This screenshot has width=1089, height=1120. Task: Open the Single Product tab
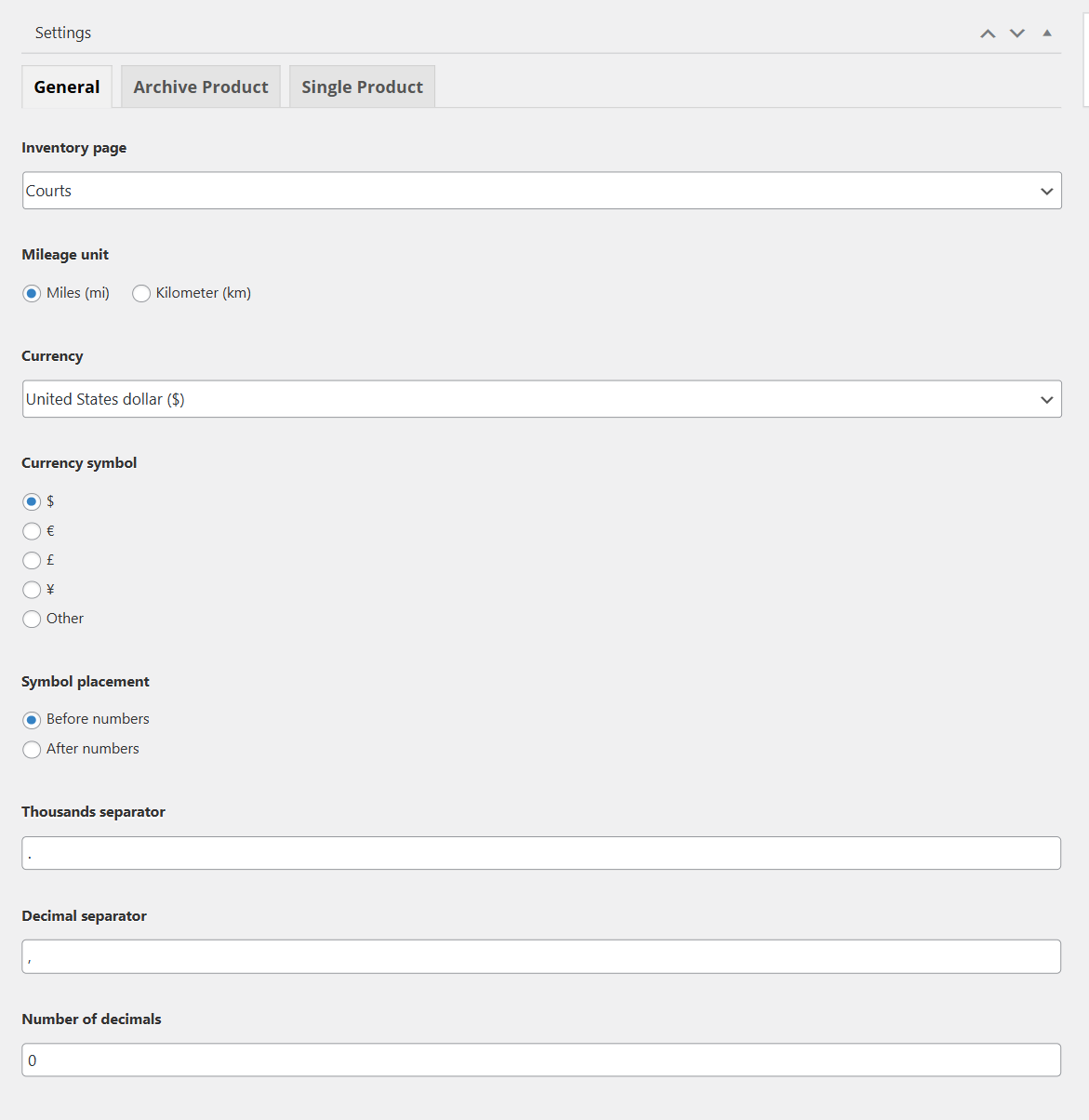(x=362, y=87)
